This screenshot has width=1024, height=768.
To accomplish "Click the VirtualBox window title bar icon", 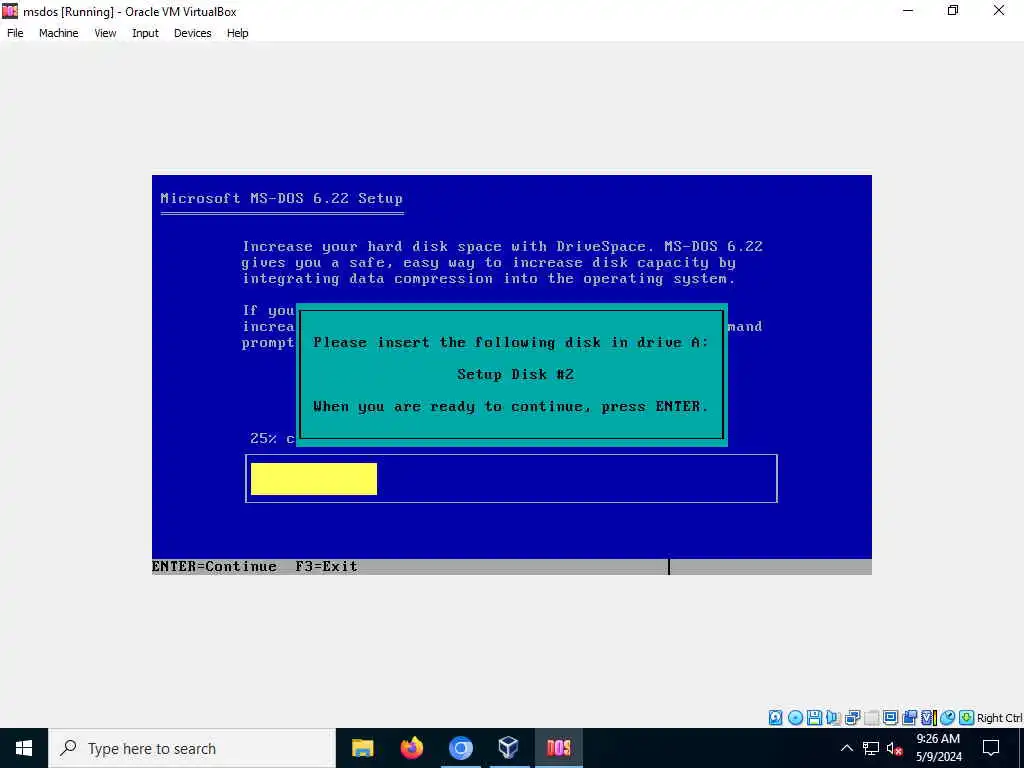I will [10, 11].
